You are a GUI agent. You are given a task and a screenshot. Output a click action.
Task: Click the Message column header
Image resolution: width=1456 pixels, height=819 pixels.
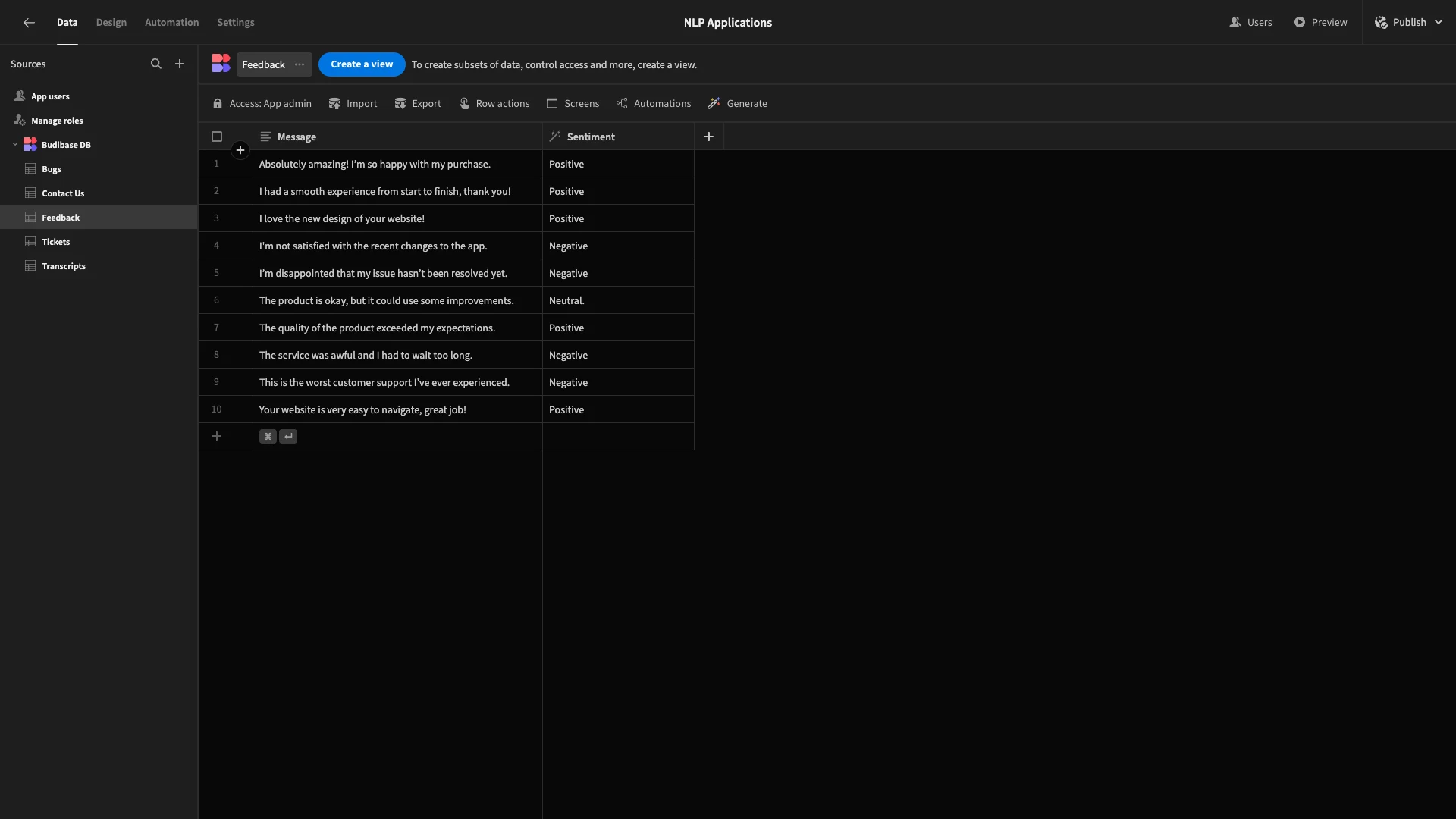click(x=398, y=136)
